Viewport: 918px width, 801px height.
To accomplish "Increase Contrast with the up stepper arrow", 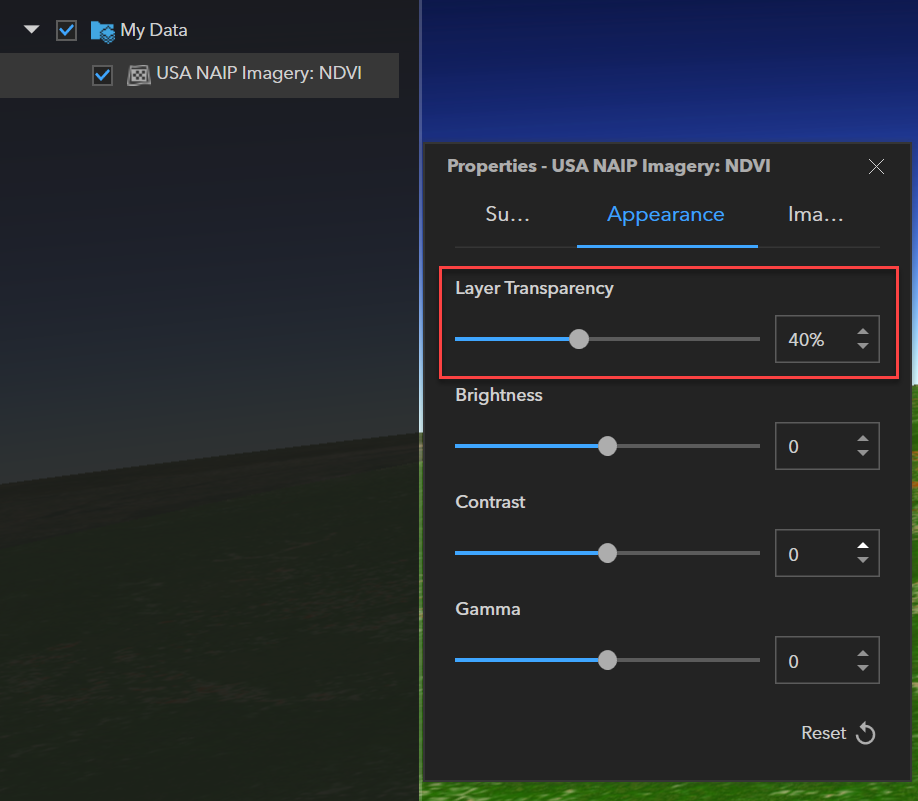I will pyautogui.click(x=863, y=546).
